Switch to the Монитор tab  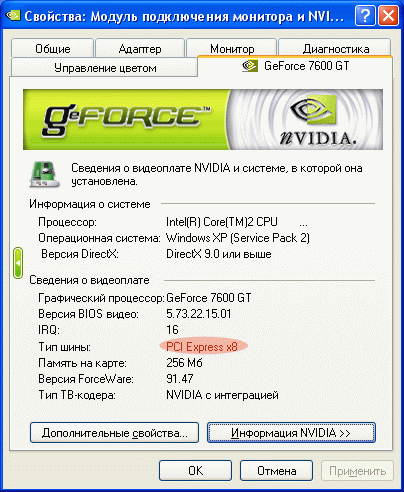tap(232, 48)
